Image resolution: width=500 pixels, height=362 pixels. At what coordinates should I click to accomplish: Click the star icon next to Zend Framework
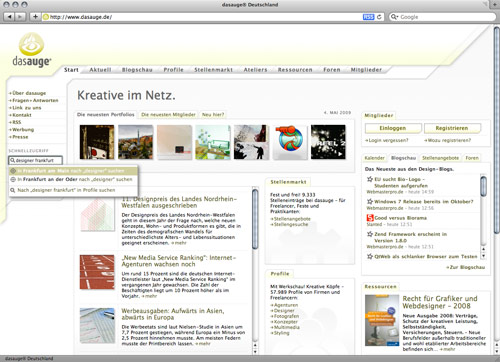pyautogui.click(x=370, y=234)
